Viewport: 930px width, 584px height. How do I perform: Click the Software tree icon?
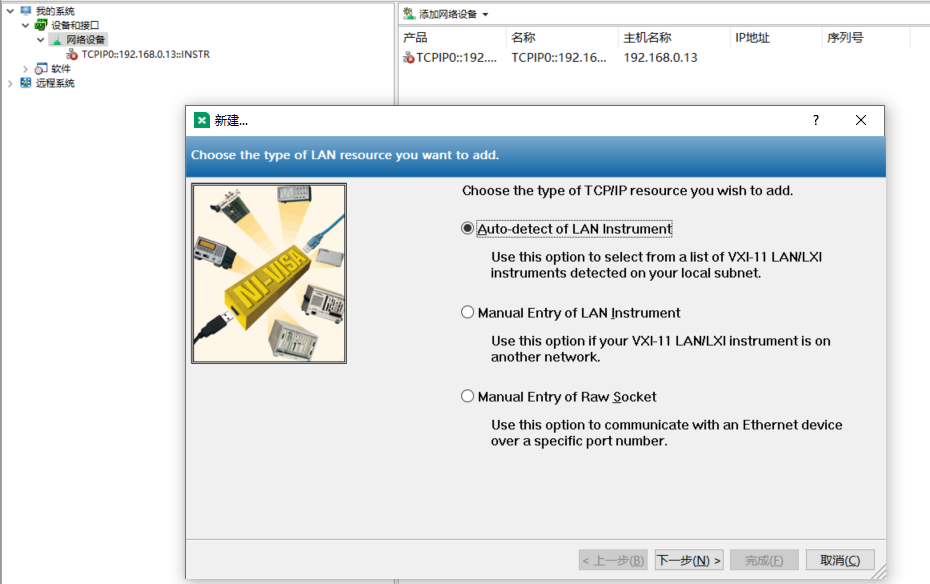click(x=41, y=69)
